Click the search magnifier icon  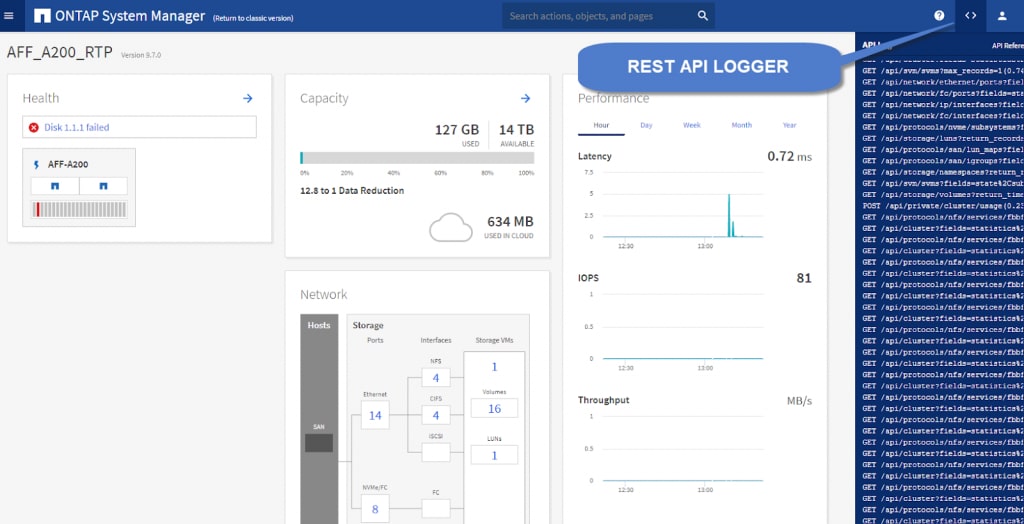703,16
